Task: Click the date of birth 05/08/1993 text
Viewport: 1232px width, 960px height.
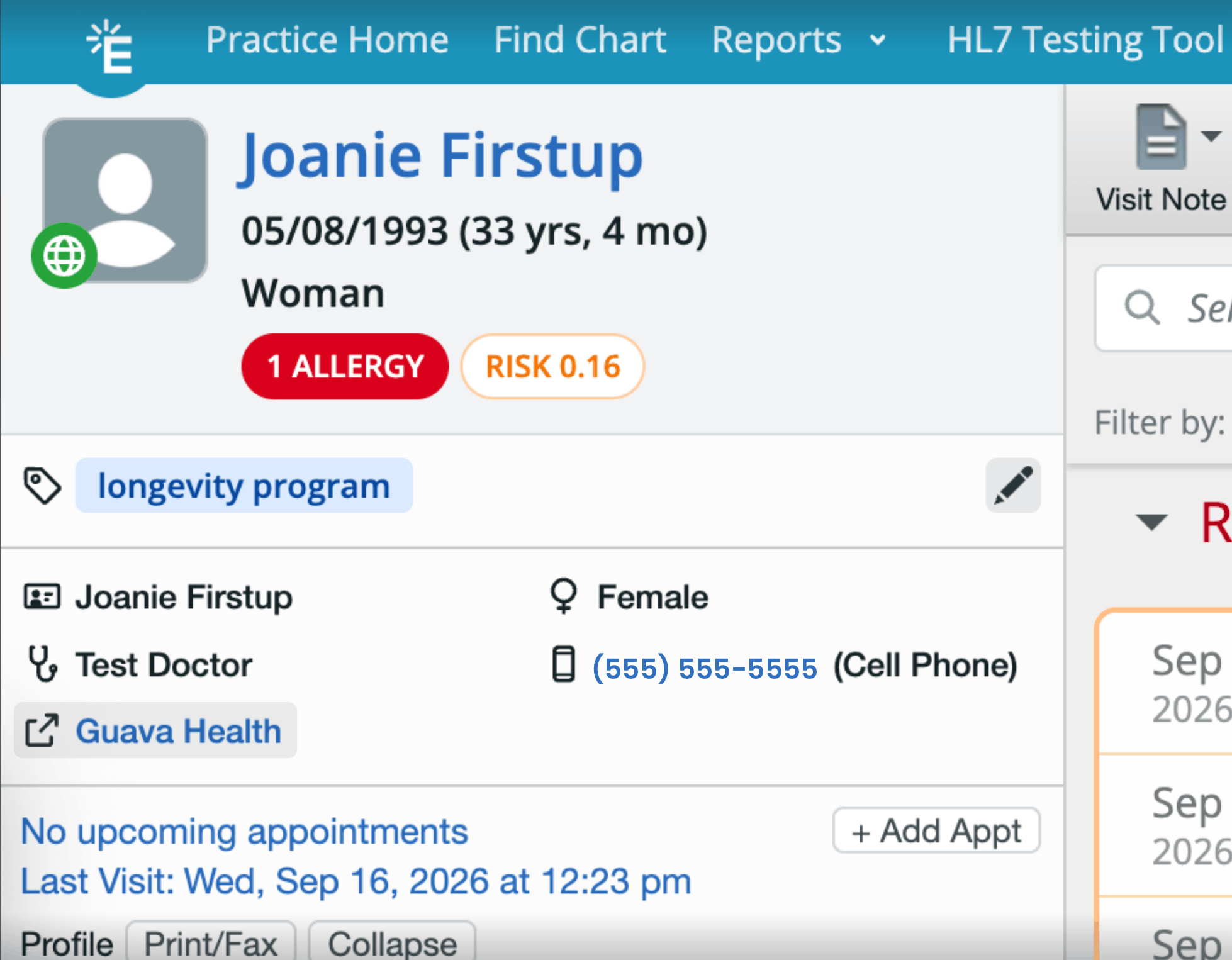Action: pos(345,231)
